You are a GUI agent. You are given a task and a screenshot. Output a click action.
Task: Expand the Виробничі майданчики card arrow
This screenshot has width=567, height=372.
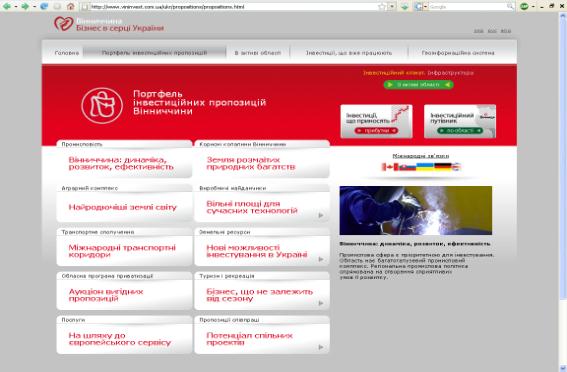(x=321, y=215)
